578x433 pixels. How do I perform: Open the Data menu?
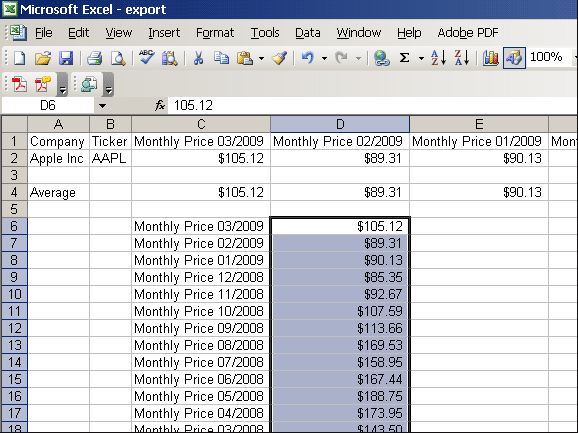tap(308, 33)
